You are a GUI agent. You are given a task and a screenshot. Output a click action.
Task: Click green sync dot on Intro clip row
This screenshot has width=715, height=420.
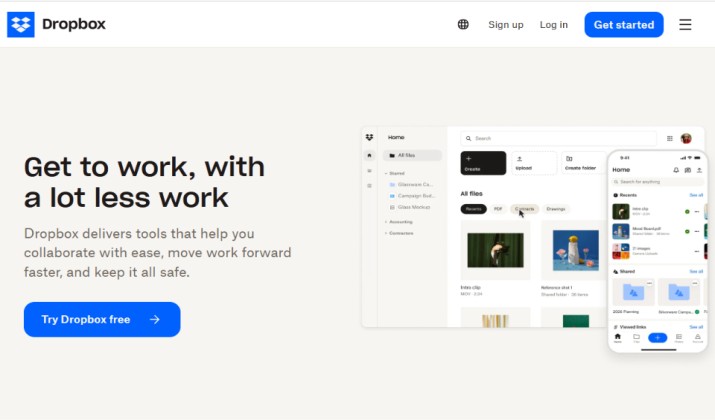687,212
